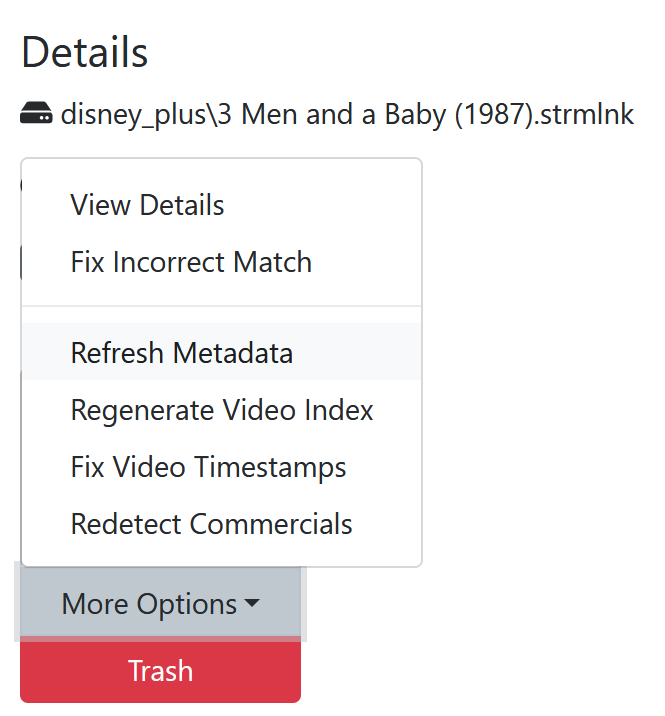The height and width of the screenshot is (716, 665).
Task: Open the More Options dropdown button
Action: pos(160,604)
